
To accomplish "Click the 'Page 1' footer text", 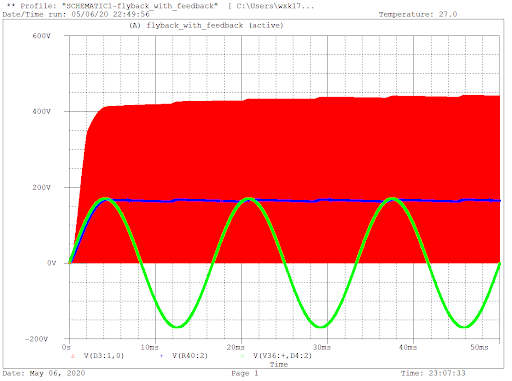I will point(245,373).
